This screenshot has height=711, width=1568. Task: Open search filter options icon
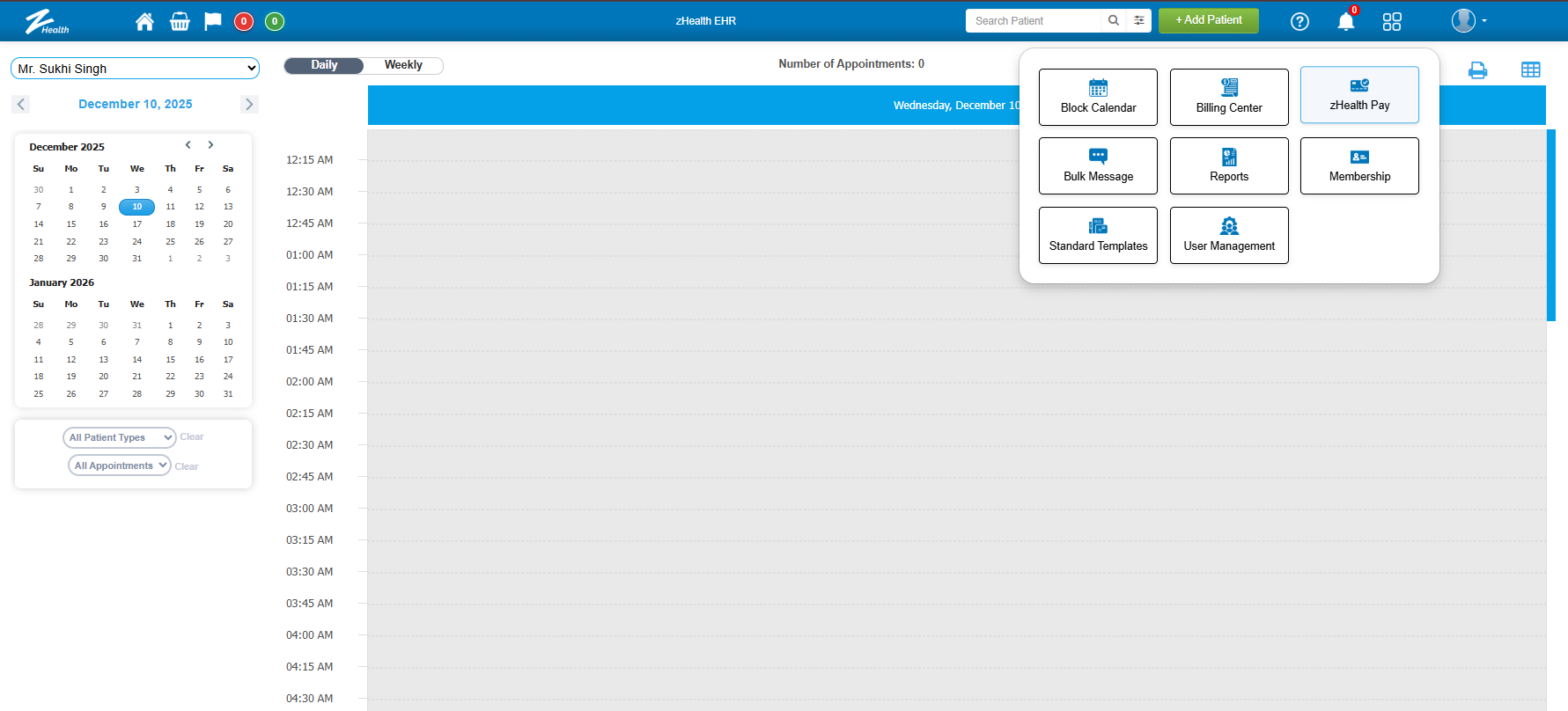pyautogui.click(x=1139, y=20)
